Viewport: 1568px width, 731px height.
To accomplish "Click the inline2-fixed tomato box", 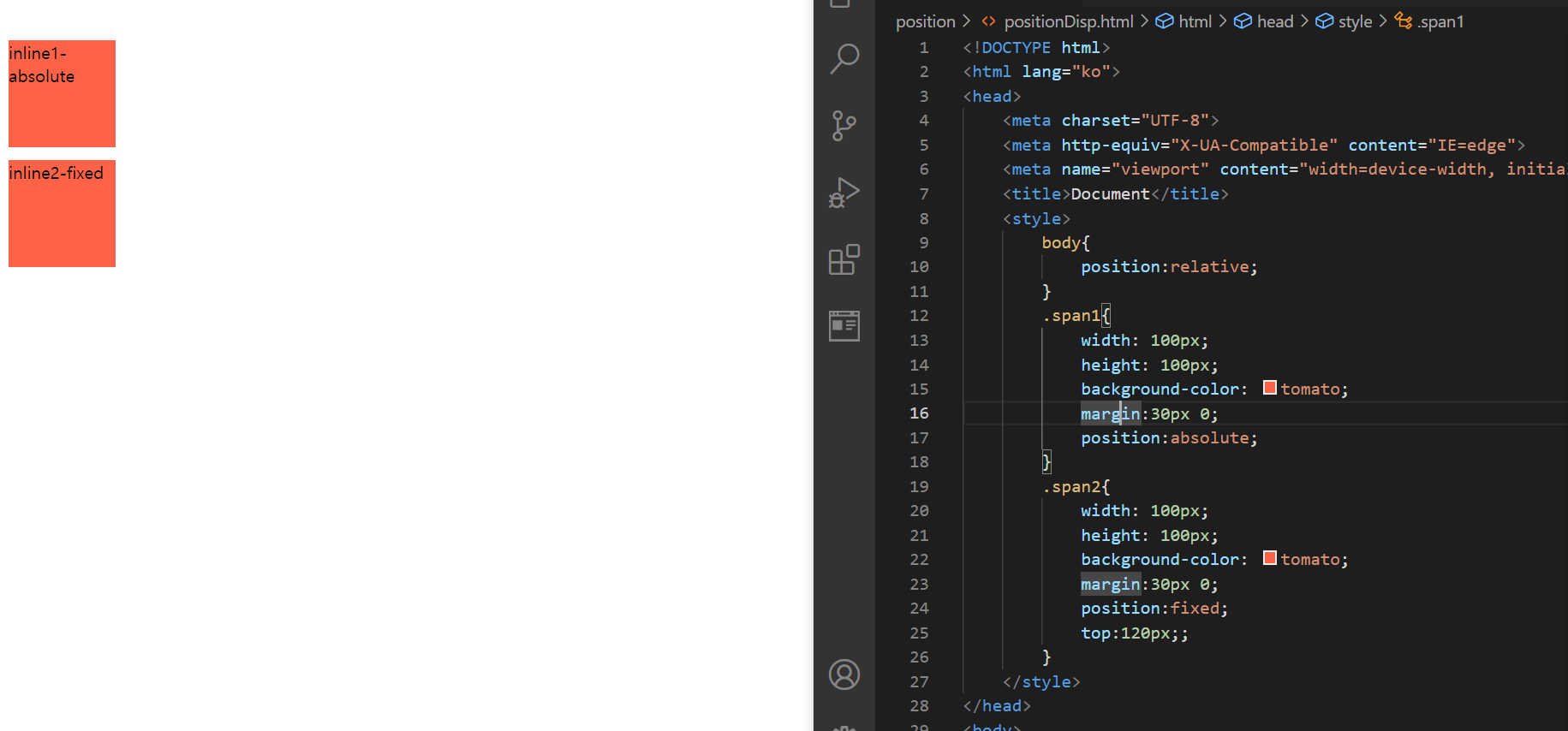I will pyautogui.click(x=62, y=213).
